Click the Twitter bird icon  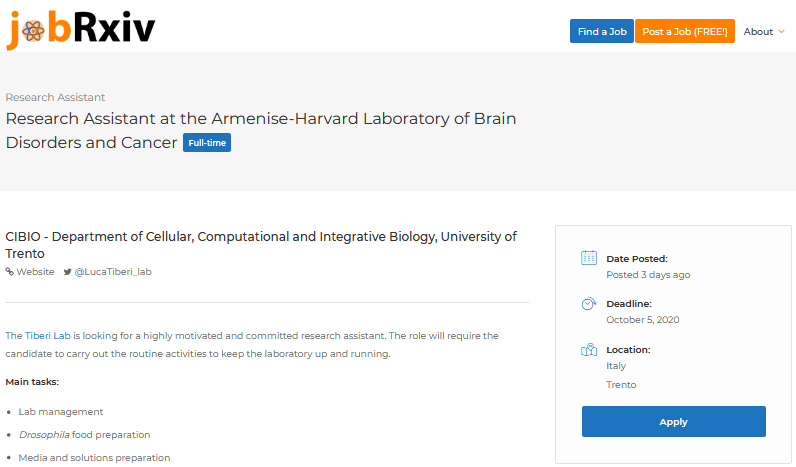(x=68, y=272)
